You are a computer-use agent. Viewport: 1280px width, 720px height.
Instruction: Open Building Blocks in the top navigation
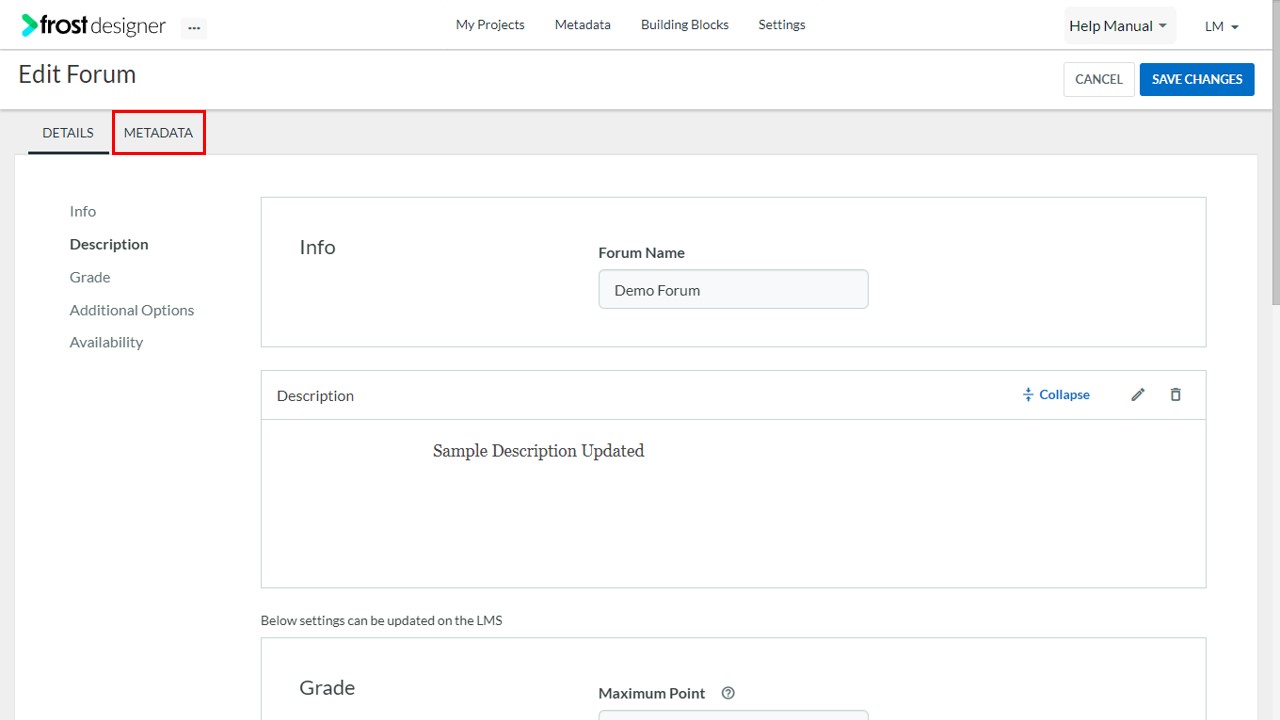pyautogui.click(x=685, y=25)
